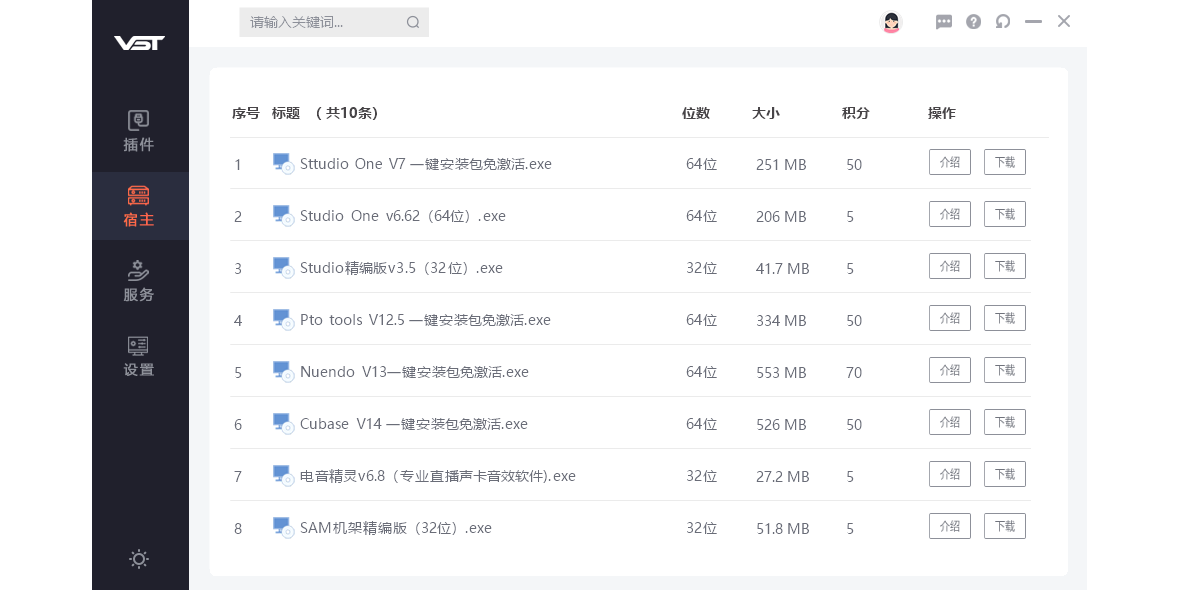Viewport: 1180px width, 590px height.
Task: Select the 宿主 (host) sidebar section
Action: [x=139, y=206]
